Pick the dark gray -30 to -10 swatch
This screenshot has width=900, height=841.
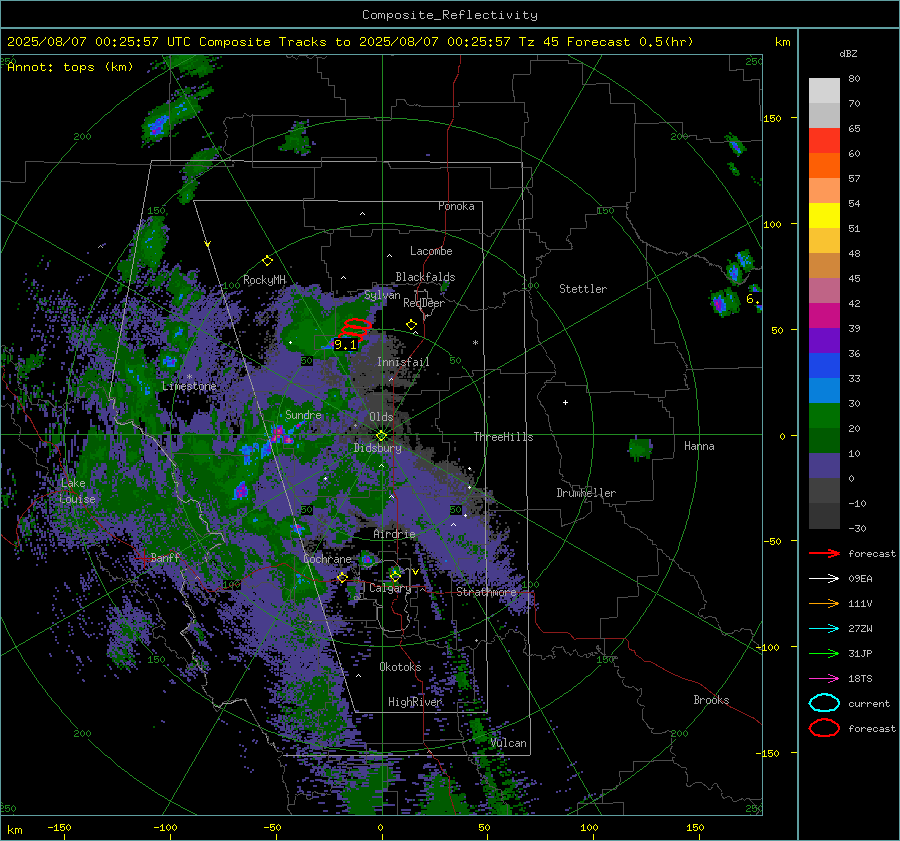pyautogui.click(x=824, y=516)
